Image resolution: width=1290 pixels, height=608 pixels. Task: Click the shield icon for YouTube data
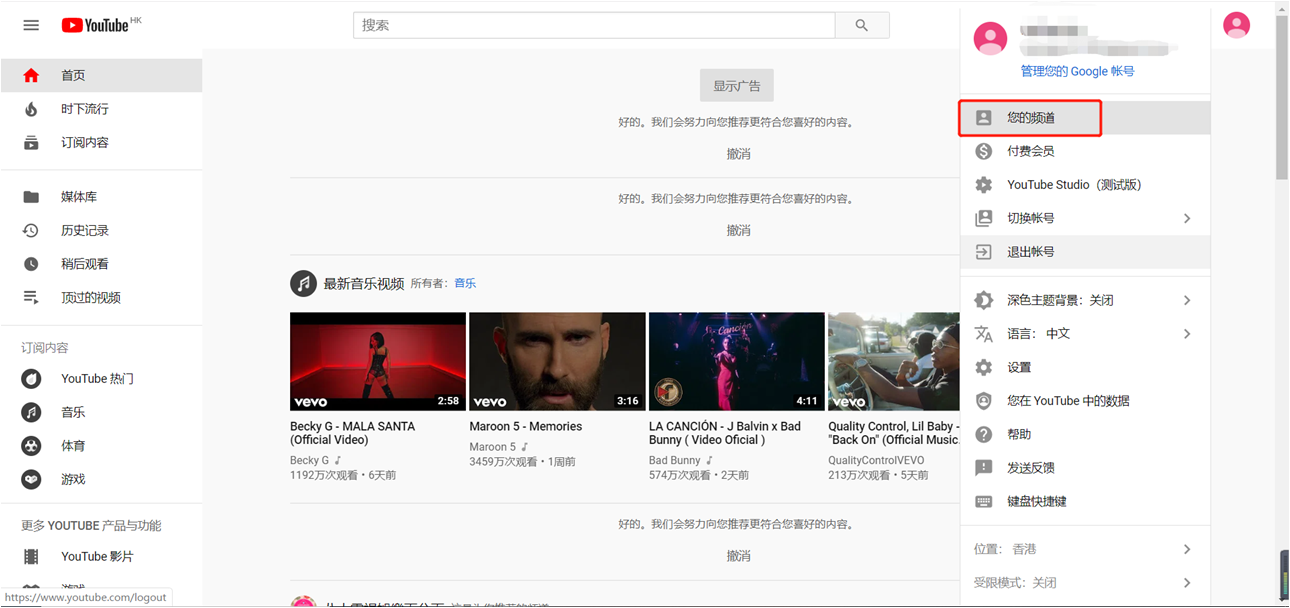tap(984, 401)
